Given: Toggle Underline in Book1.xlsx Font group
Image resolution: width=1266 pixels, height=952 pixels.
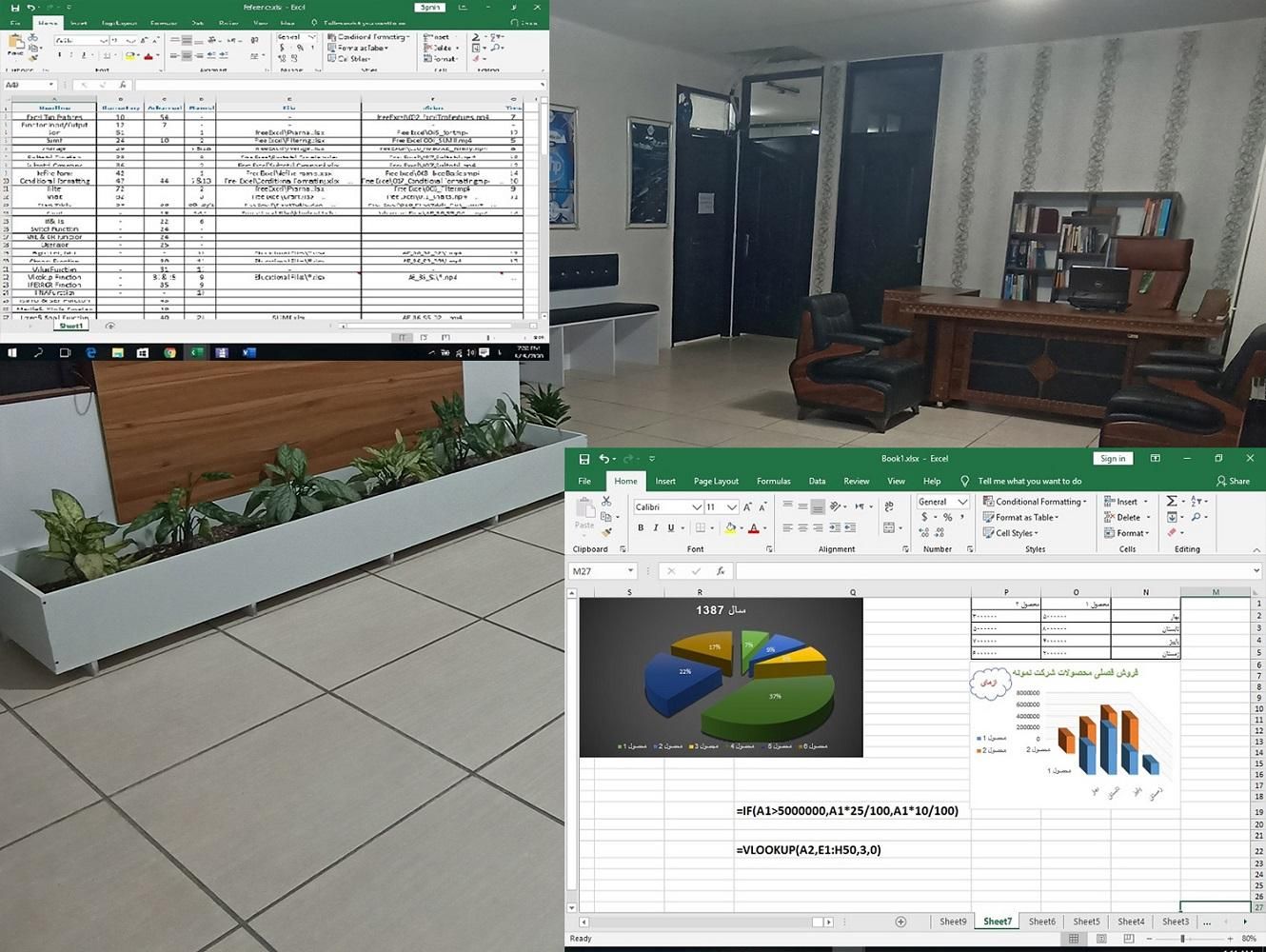Looking at the screenshot, I should click(x=670, y=527).
